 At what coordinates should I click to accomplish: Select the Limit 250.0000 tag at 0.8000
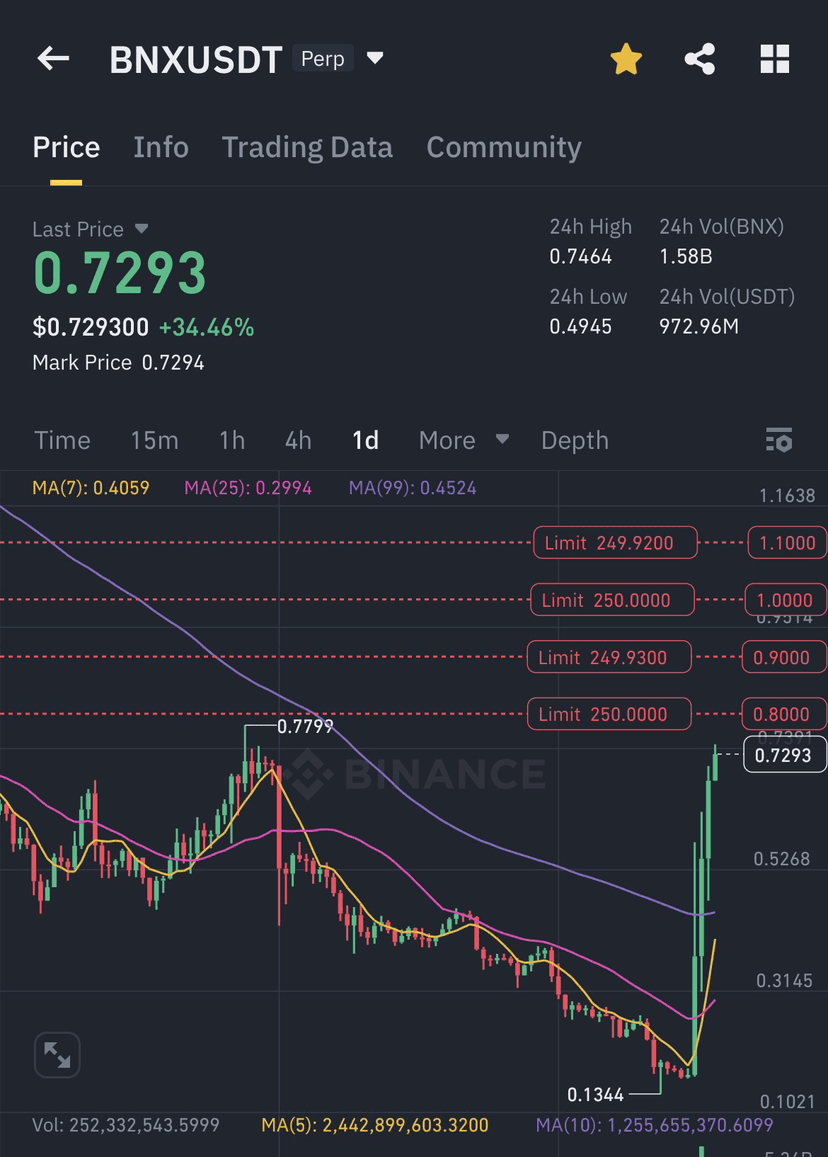pos(610,714)
